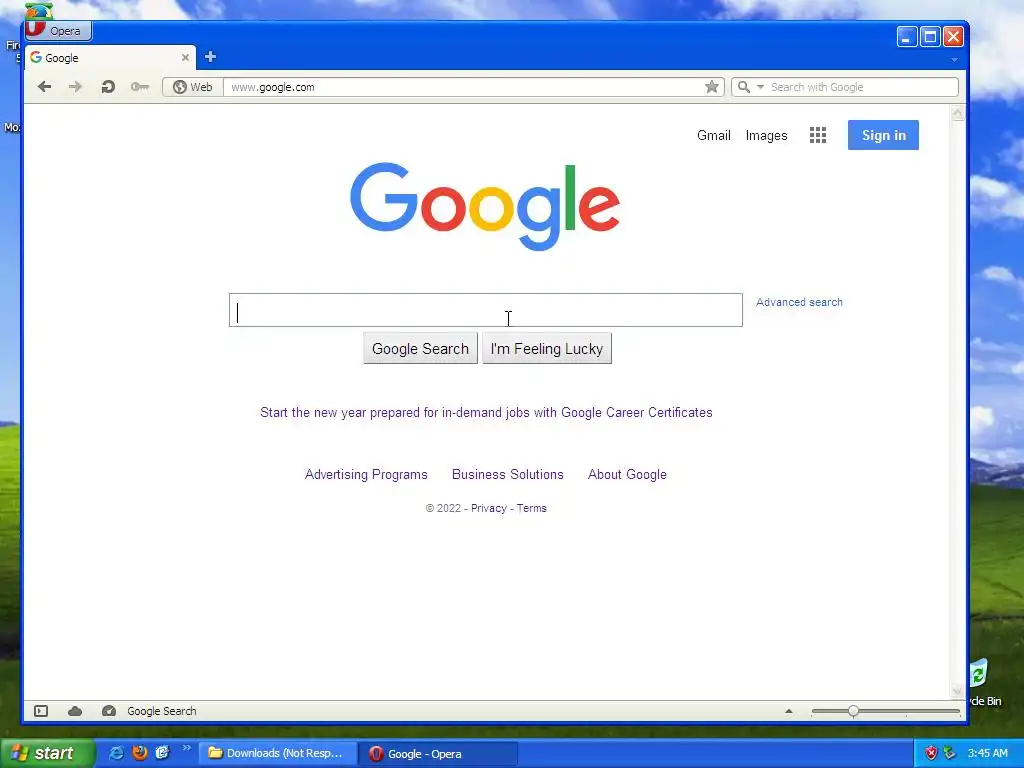Expand the zoom options arrow

789,711
